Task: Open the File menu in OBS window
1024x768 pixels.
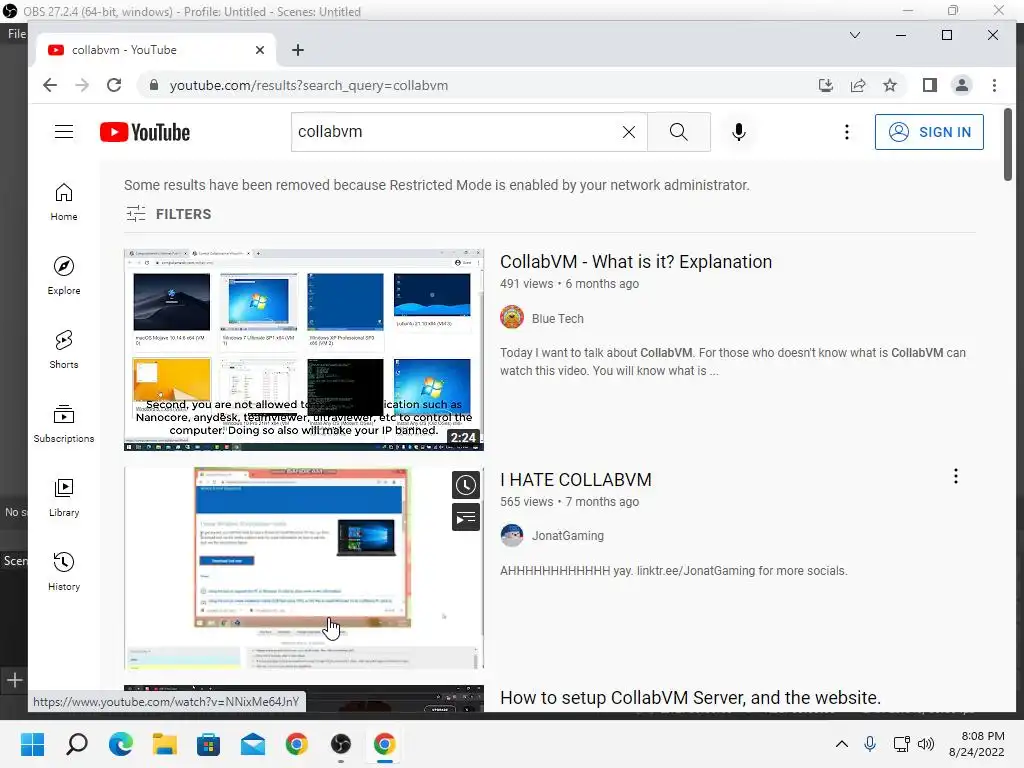Action: (16, 34)
